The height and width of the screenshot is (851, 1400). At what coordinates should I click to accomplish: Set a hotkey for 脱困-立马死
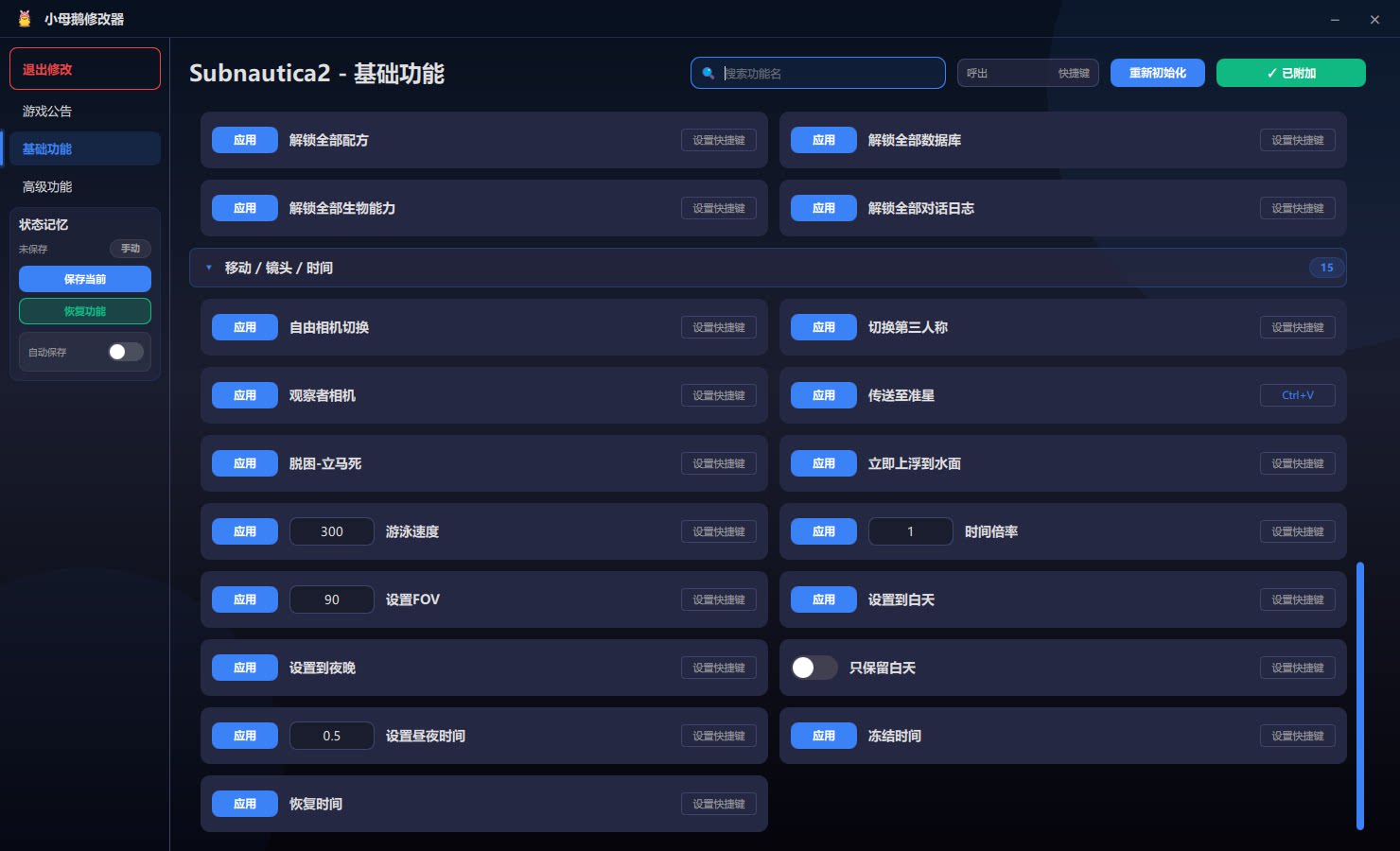coord(719,463)
